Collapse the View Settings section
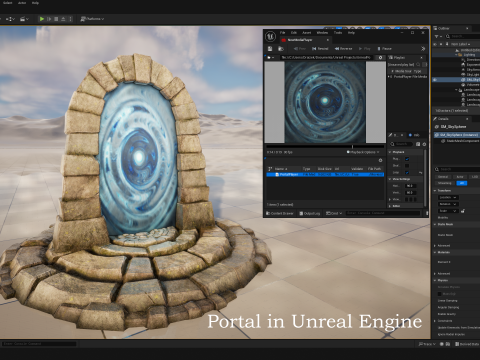This screenshot has width=480, height=360. 390,179
